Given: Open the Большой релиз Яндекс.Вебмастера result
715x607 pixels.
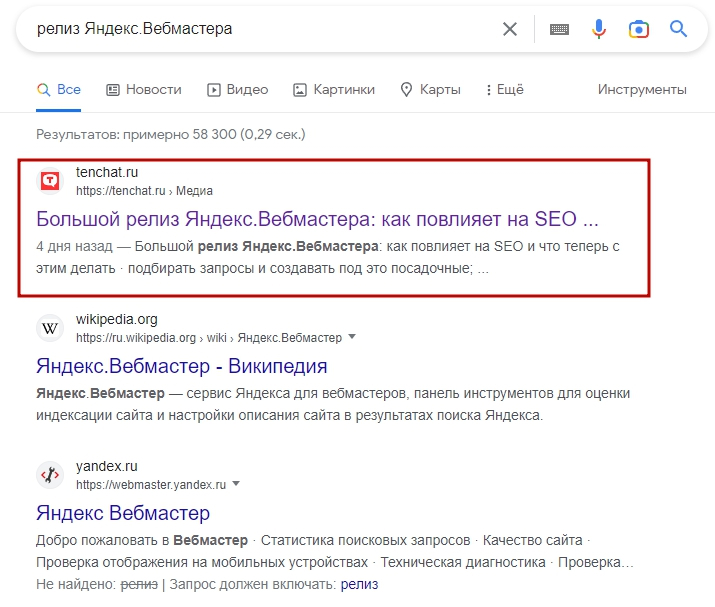Looking at the screenshot, I should pyautogui.click(x=317, y=218).
